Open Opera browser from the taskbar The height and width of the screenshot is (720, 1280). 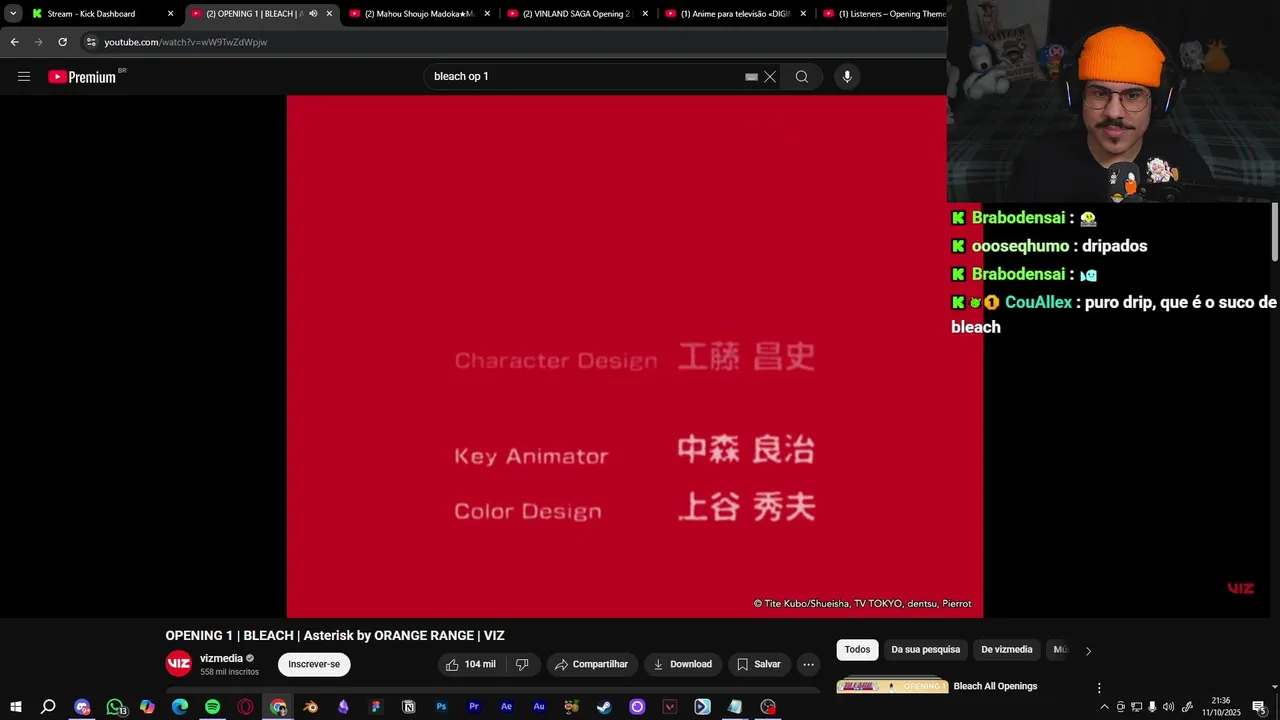[245, 707]
